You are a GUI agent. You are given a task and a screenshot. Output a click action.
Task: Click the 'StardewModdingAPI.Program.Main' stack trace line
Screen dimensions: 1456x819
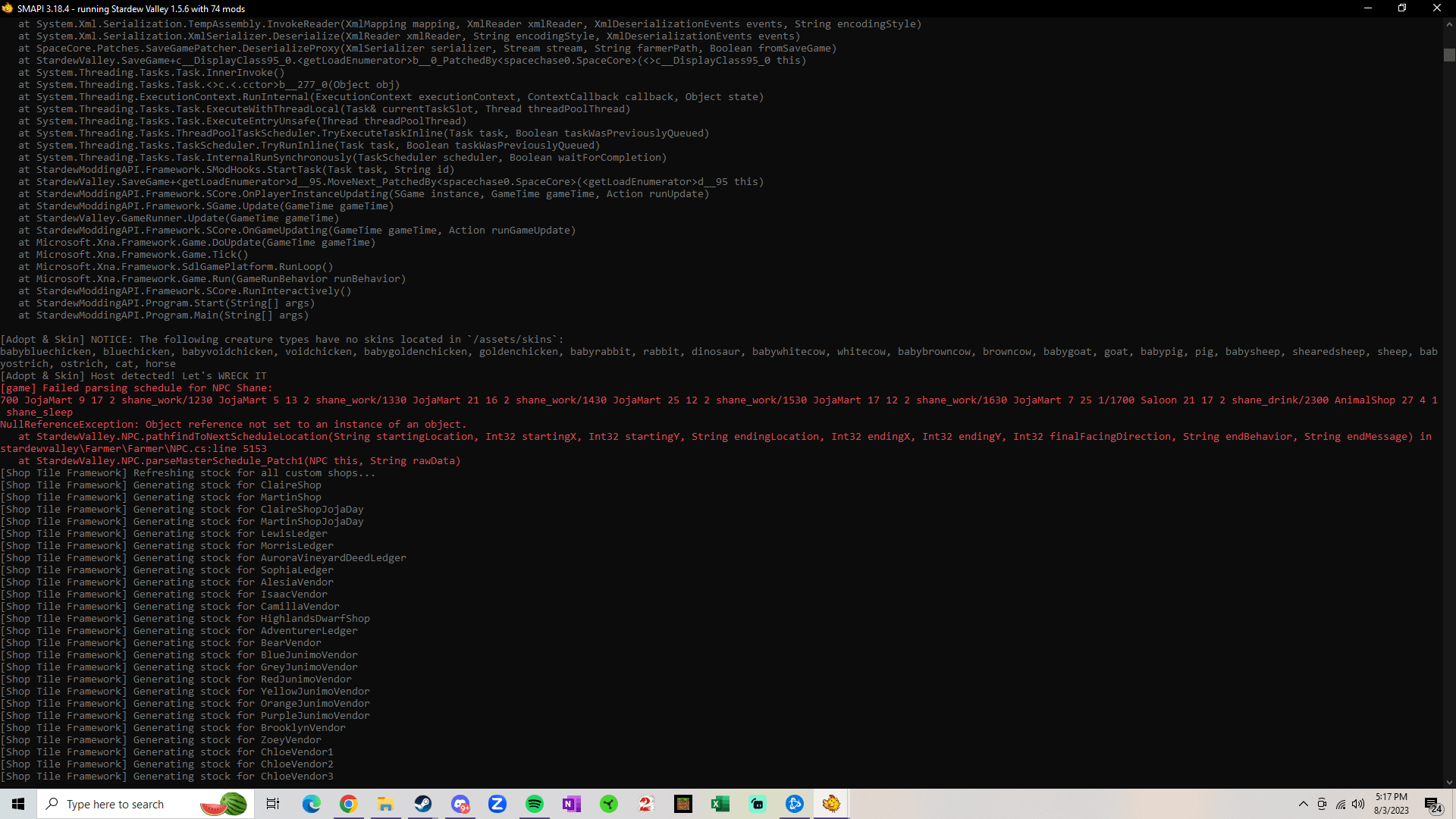coord(164,315)
